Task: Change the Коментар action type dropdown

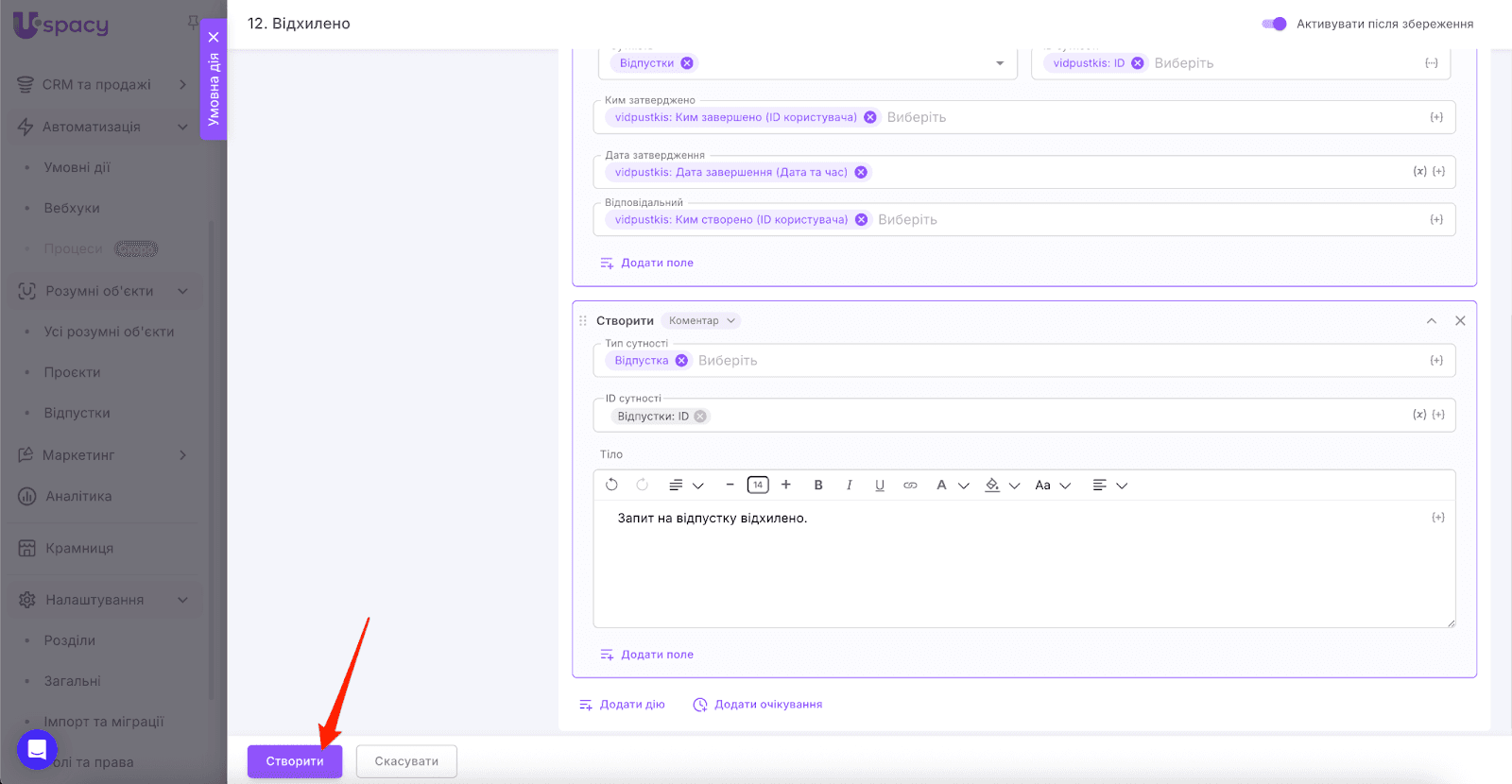Action: click(x=701, y=321)
